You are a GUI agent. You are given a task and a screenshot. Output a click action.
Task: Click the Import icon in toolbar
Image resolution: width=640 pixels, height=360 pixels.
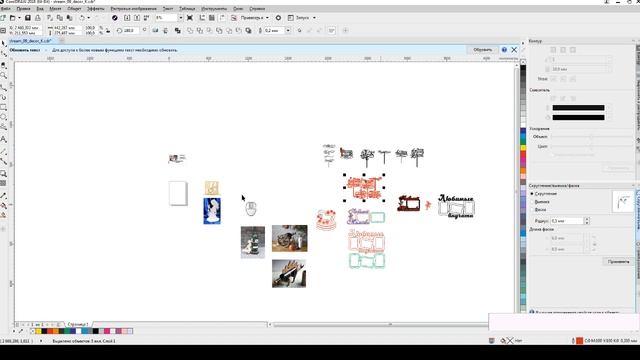(x=127, y=18)
